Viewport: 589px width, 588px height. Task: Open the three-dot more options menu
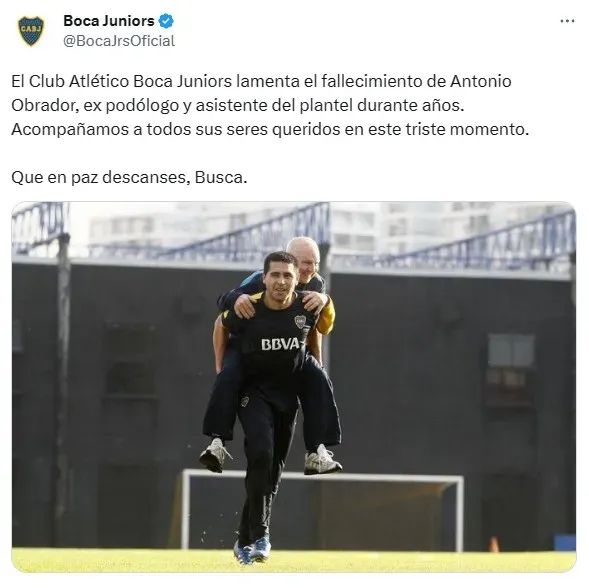point(567,21)
